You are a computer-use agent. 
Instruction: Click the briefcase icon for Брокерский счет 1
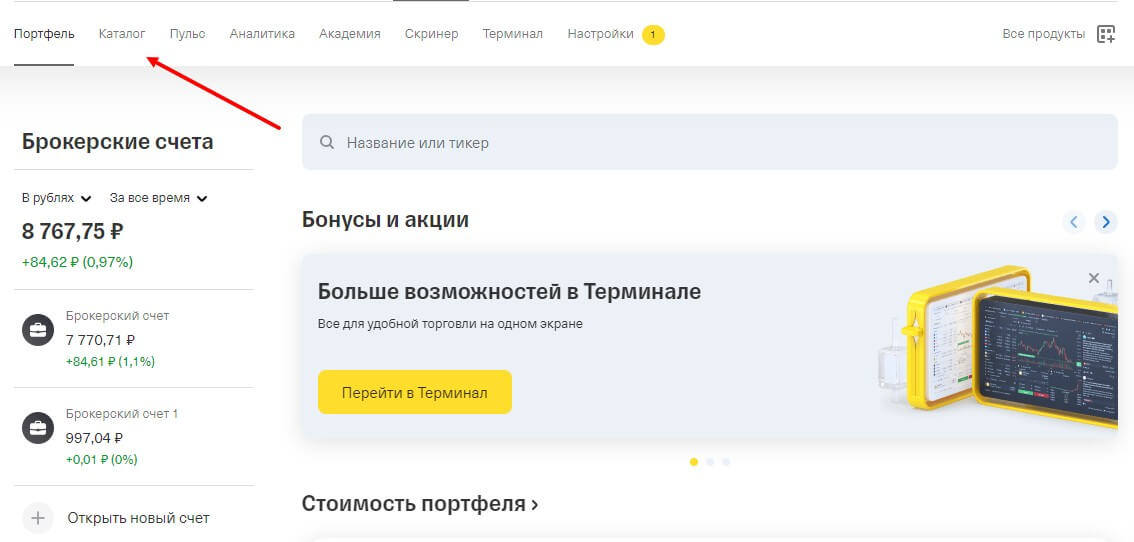(x=38, y=430)
